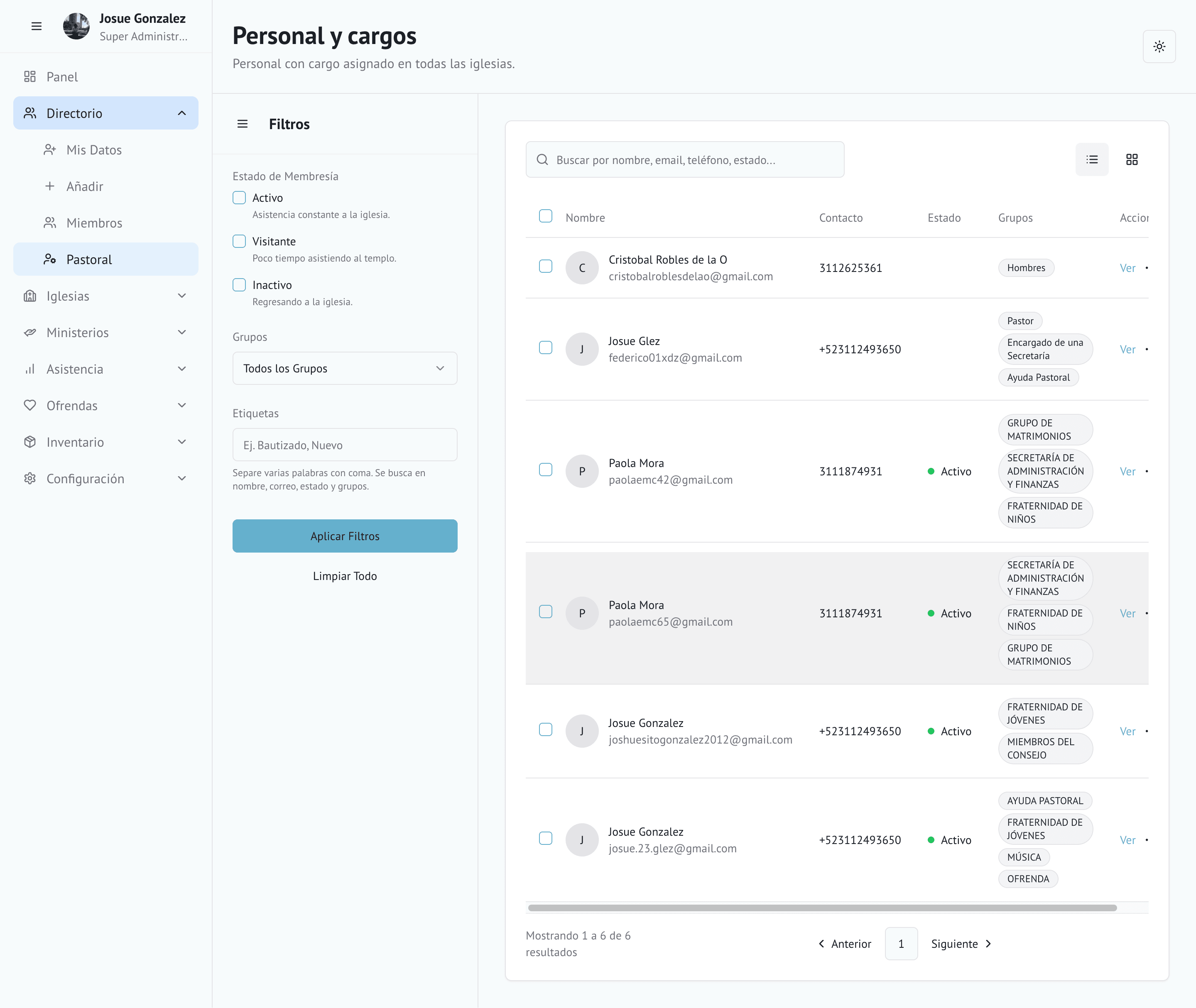Click the Directorio people icon

(x=30, y=113)
